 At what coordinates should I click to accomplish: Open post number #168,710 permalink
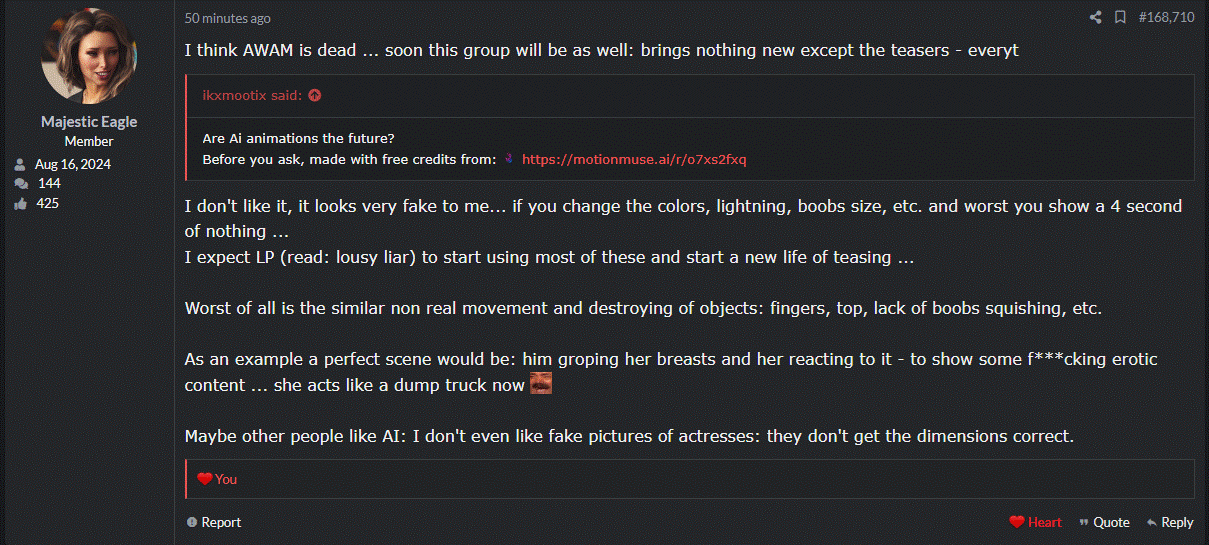pos(1166,17)
